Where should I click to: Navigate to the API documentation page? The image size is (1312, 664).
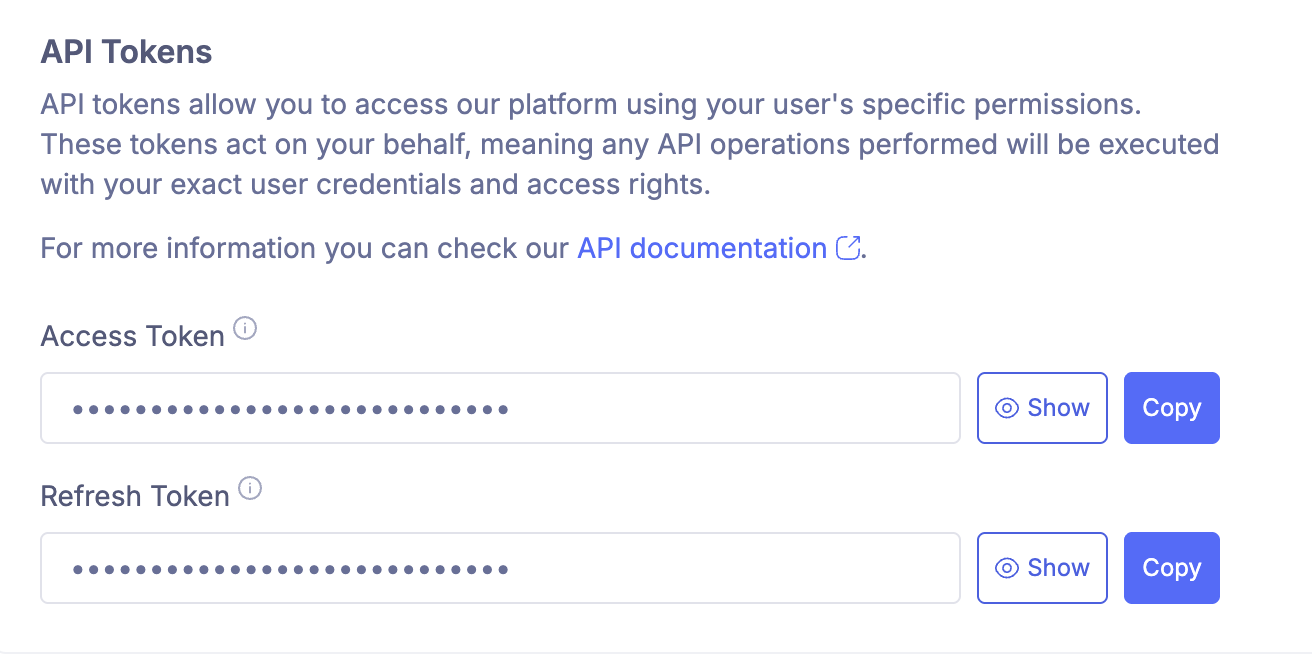pyautogui.click(x=703, y=247)
